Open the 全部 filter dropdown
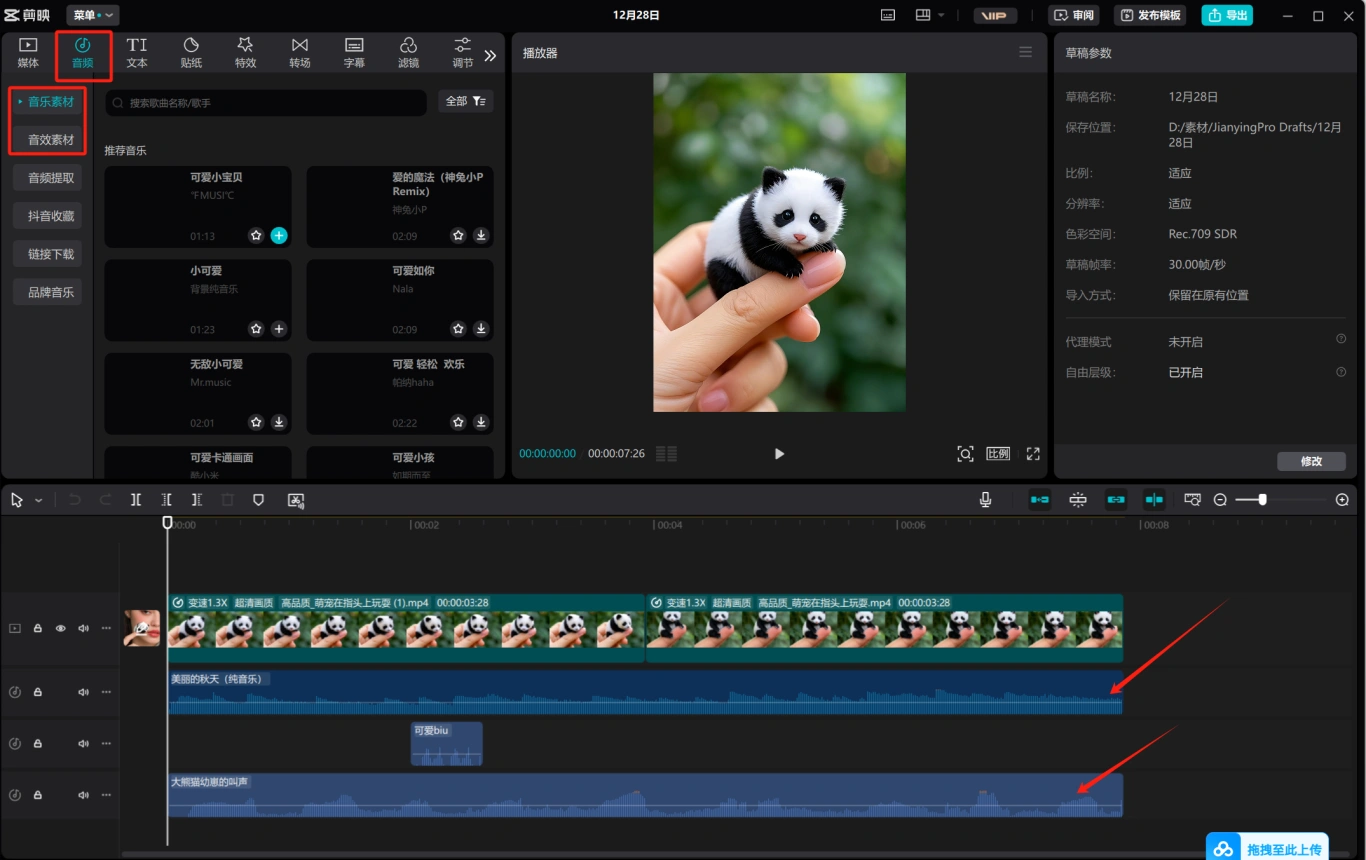Viewport: 1366px width, 860px height. click(x=465, y=101)
